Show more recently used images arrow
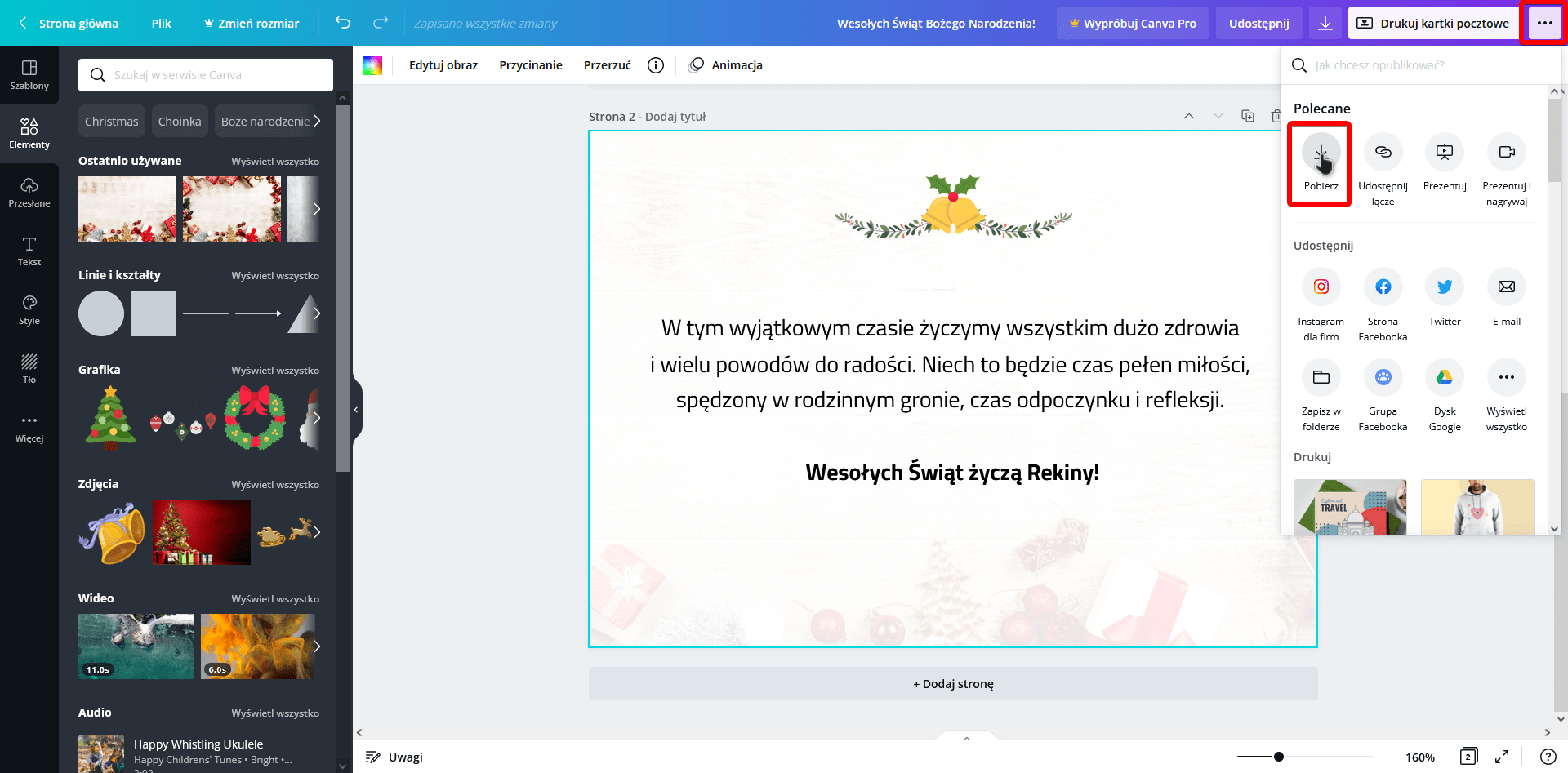The width and height of the screenshot is (1568, 773). point(317,209)
